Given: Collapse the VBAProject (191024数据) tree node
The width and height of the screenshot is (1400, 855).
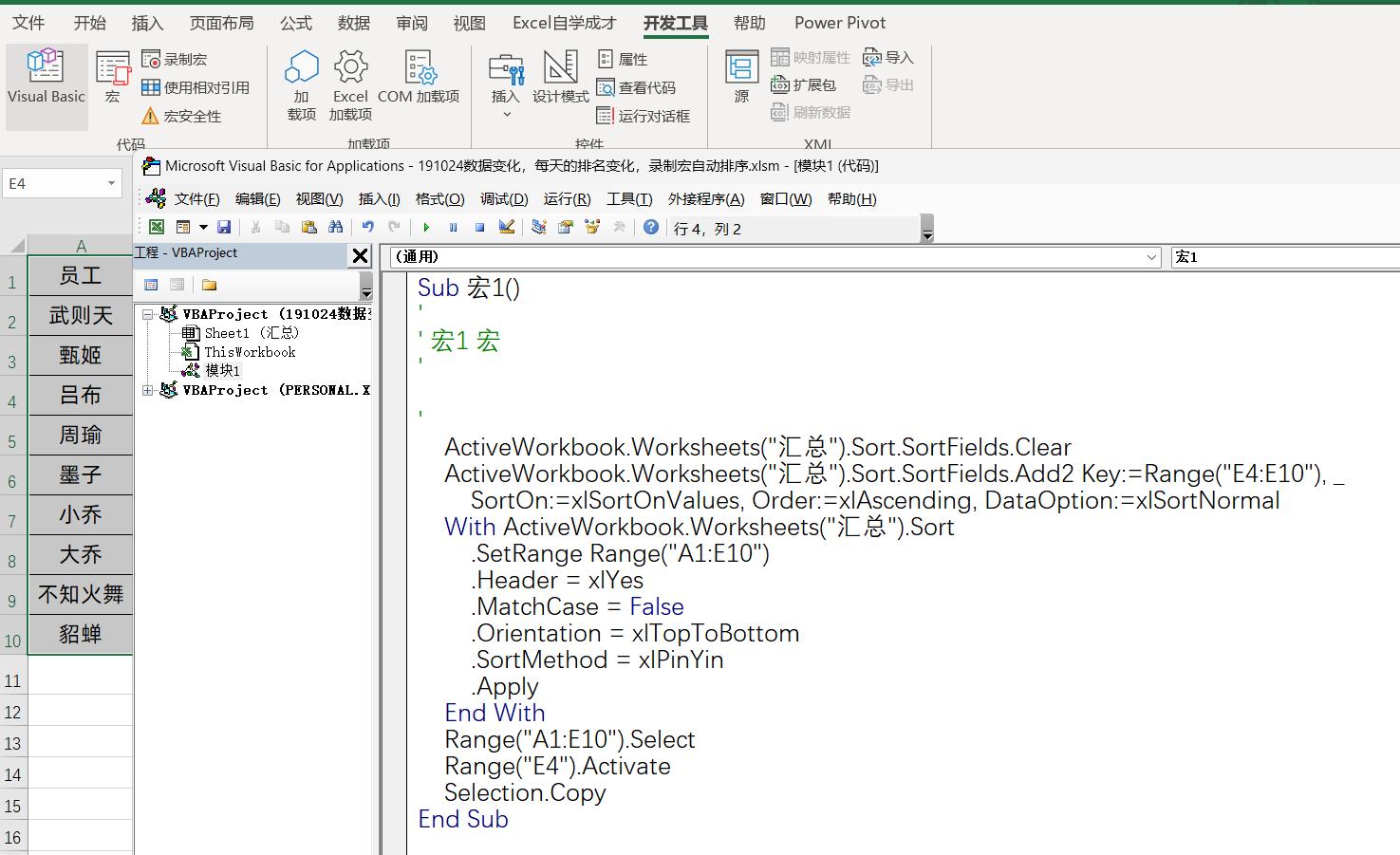Looking at the screenshot, I should pos(147,314).
